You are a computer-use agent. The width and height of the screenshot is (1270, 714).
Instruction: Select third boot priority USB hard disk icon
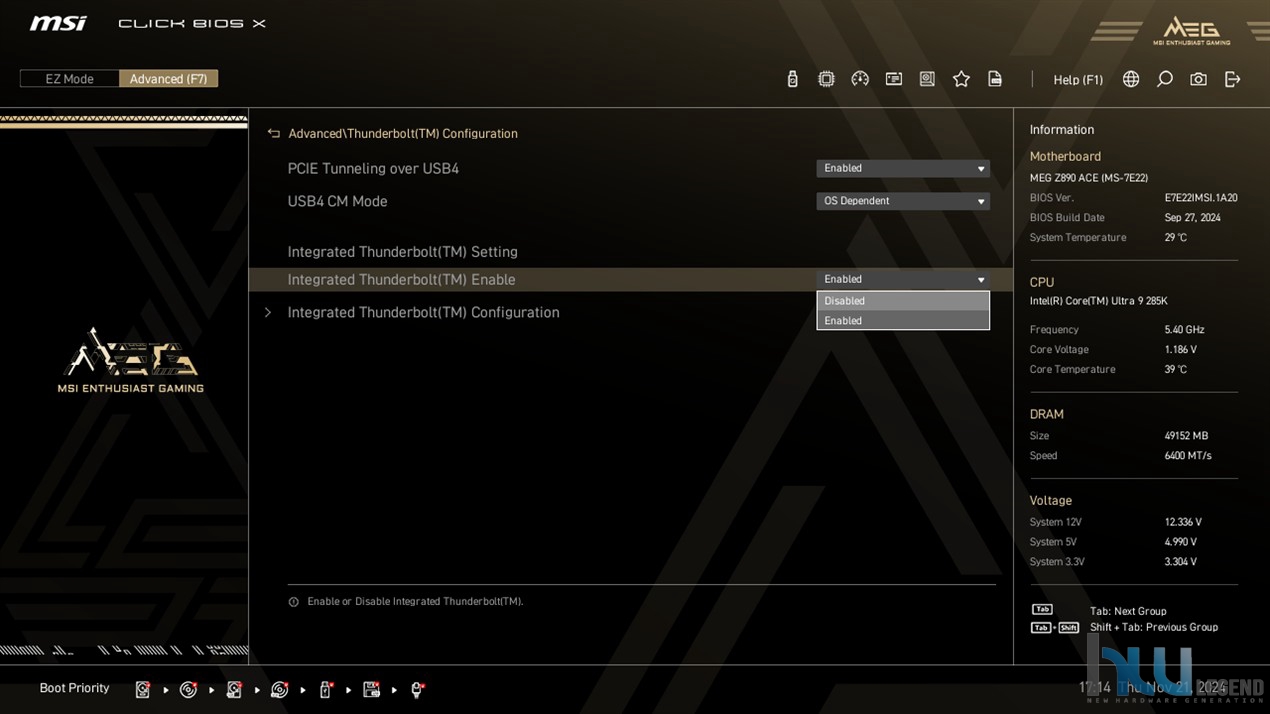(x=234, y=690)
